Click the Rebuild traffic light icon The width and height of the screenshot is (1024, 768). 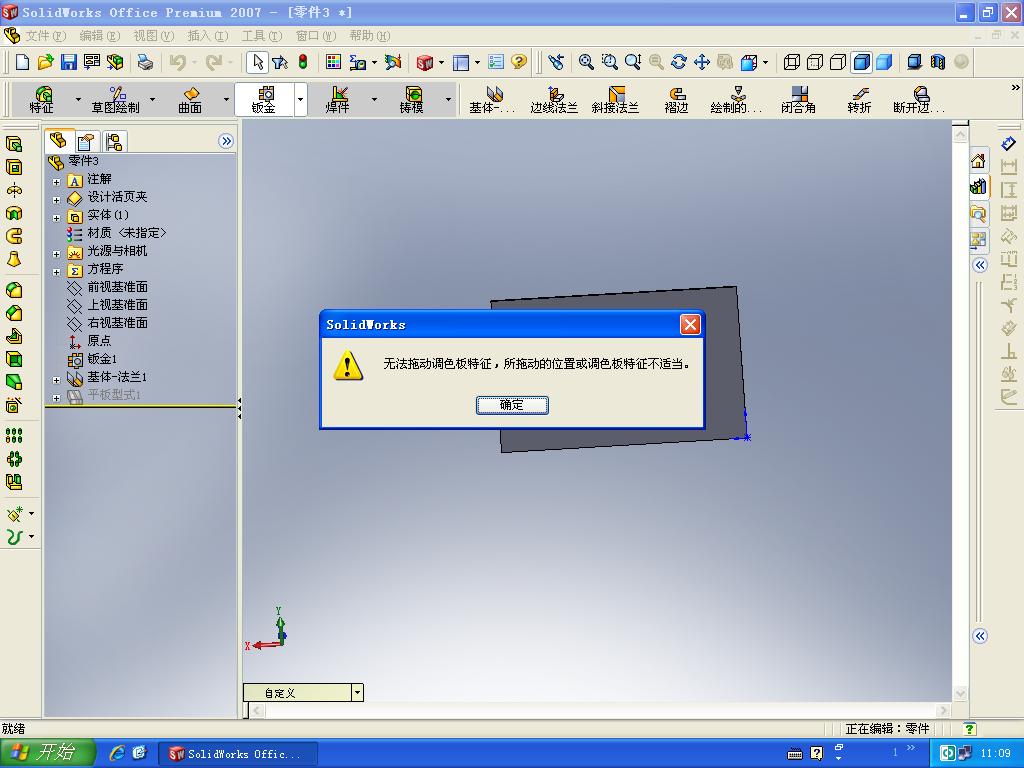(x=303, y=62)
